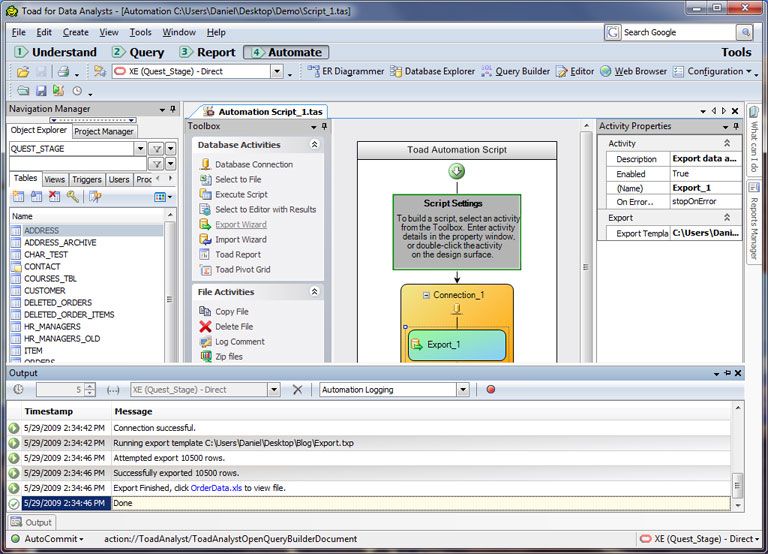
Task: Open the File menu
Action: [x=19, y=32]
